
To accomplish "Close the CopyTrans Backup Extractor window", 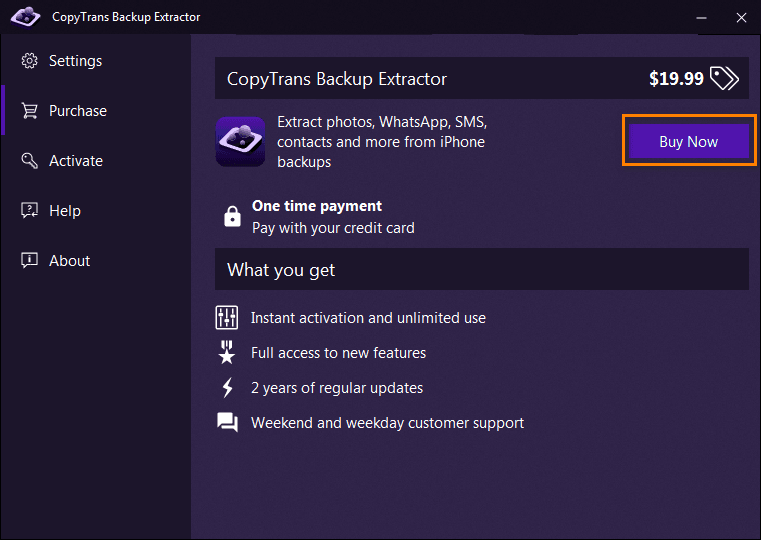I will click(x=741, y=18).
